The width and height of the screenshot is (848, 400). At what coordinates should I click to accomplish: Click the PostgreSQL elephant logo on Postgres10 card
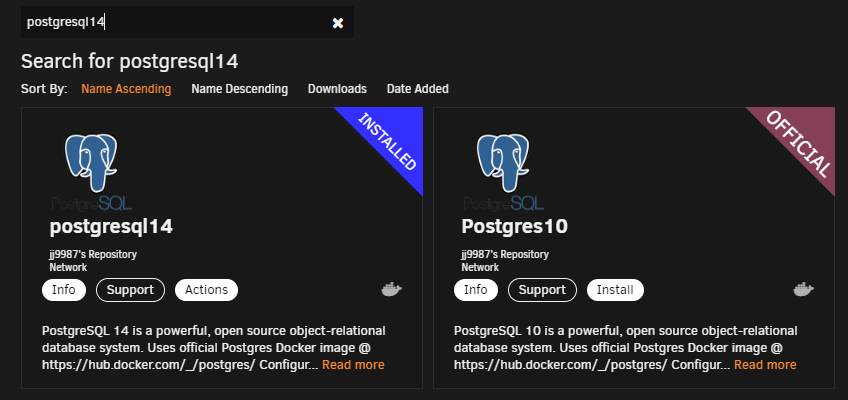504,172
